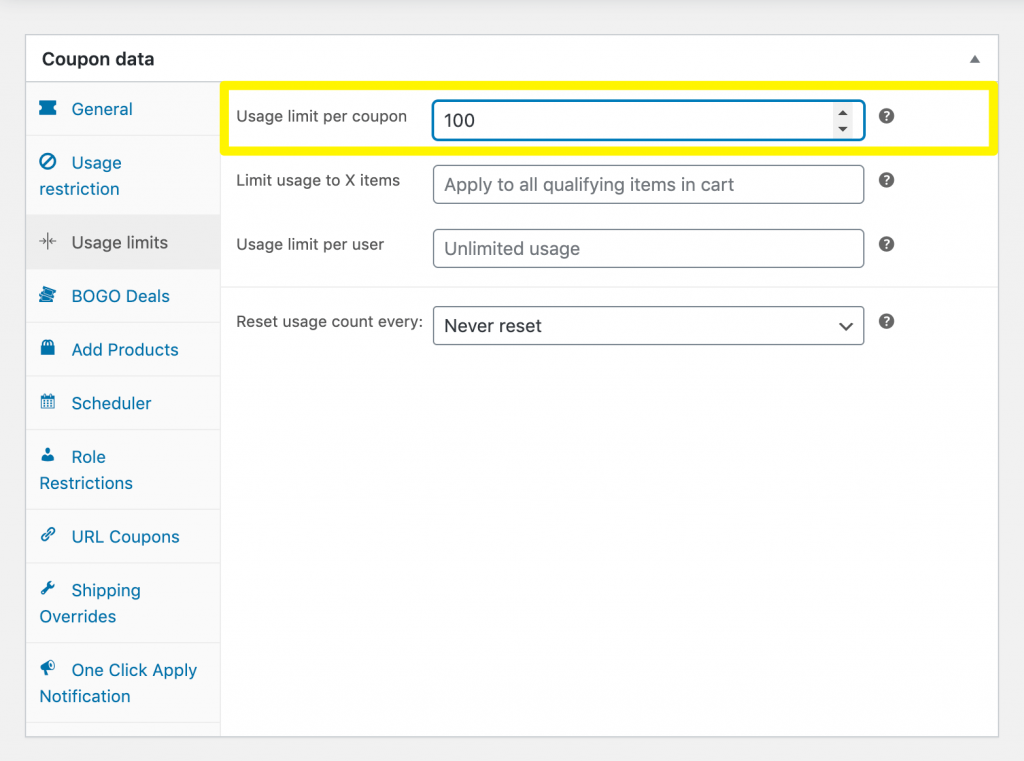
Task: Open the Usage restriction tab
Action: (x=123, y=176)
